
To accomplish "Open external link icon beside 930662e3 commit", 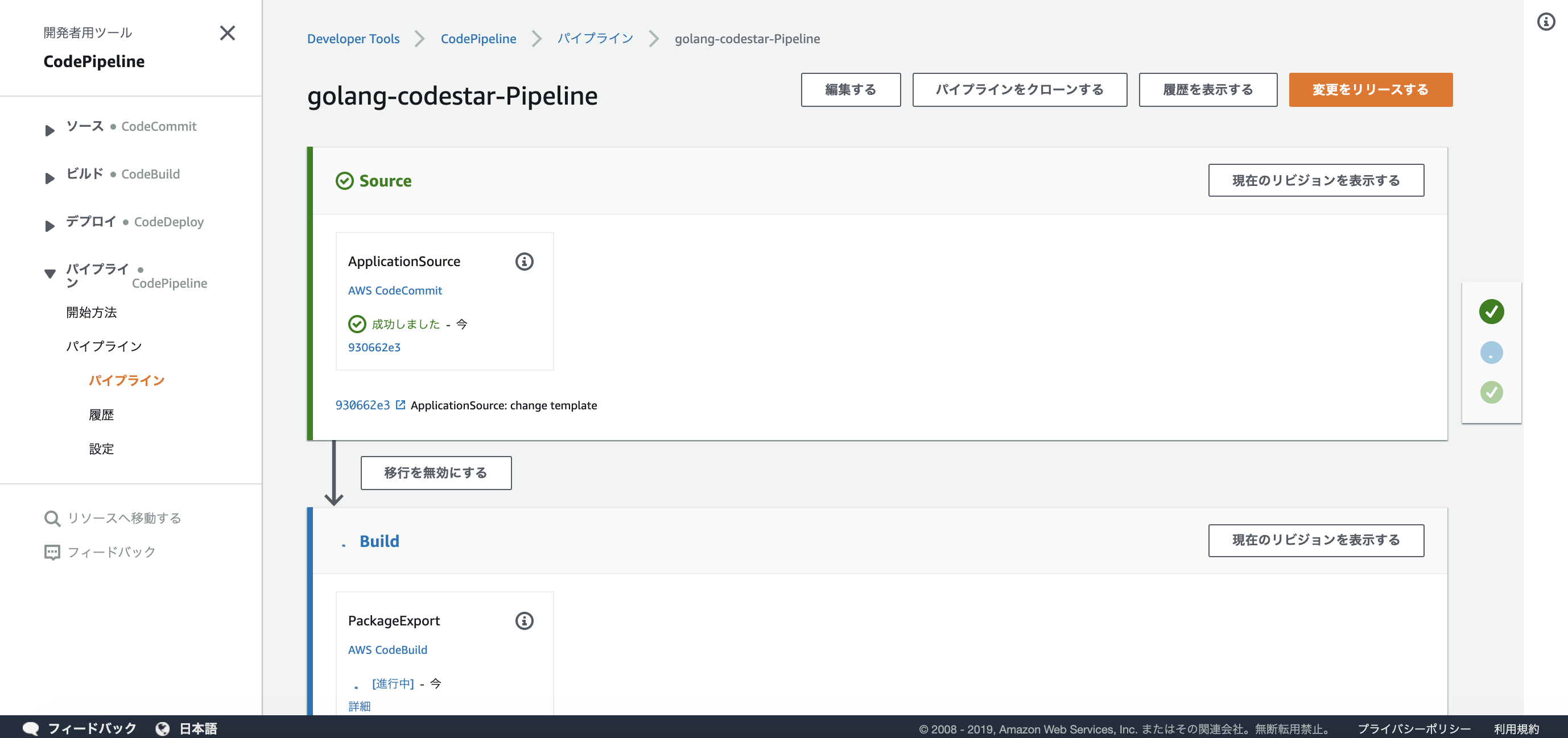I will (401, 405).
